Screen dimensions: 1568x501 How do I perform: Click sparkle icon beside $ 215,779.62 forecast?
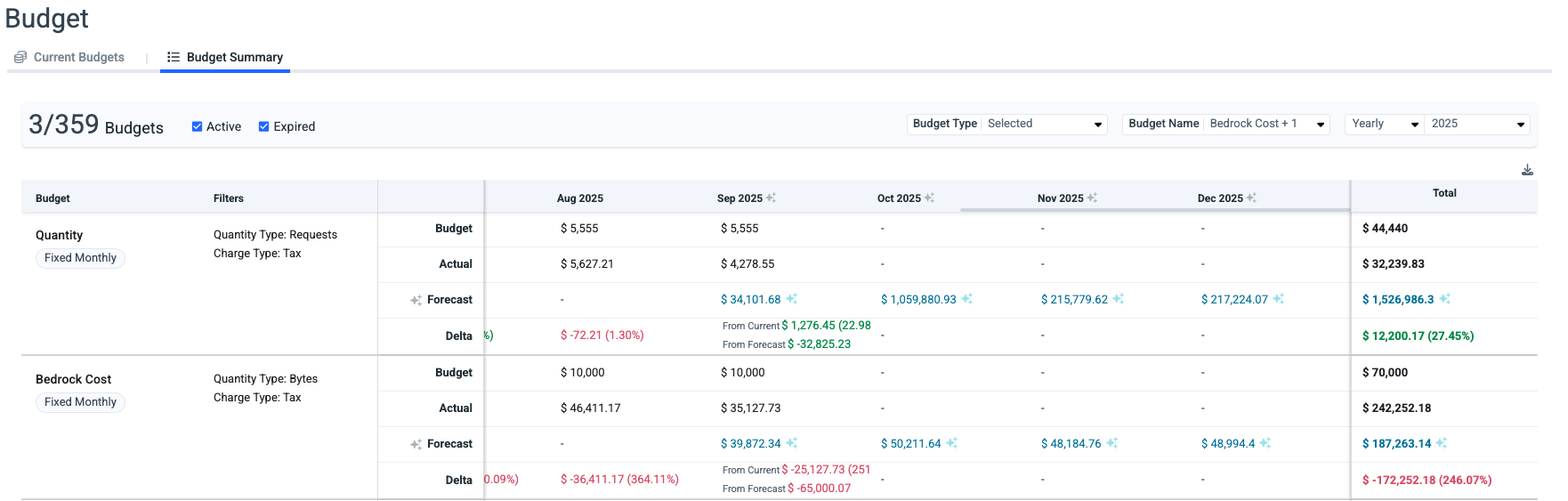tap(1119, 299)
